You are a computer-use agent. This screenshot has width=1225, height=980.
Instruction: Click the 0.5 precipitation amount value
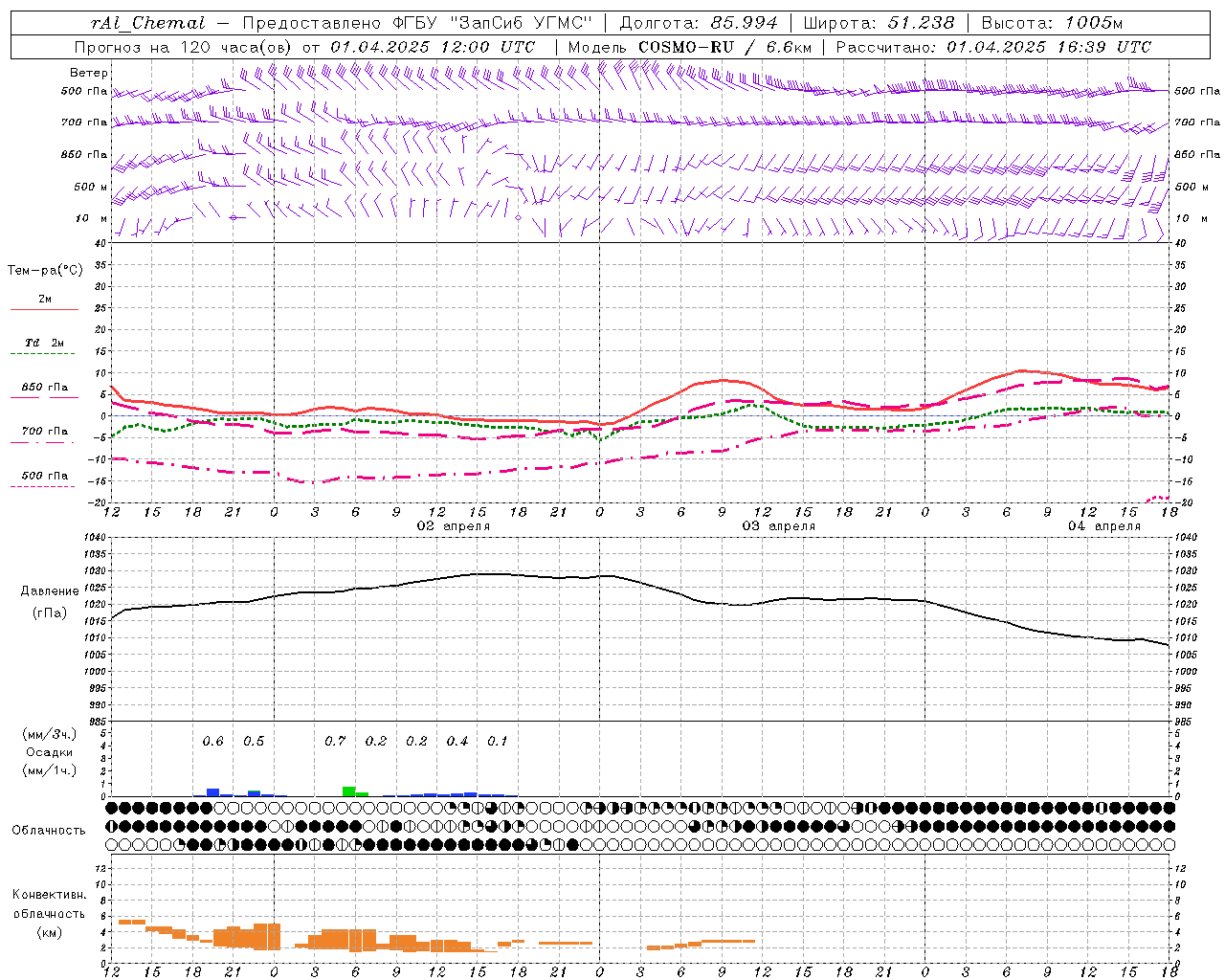click(x=254, y=742)
